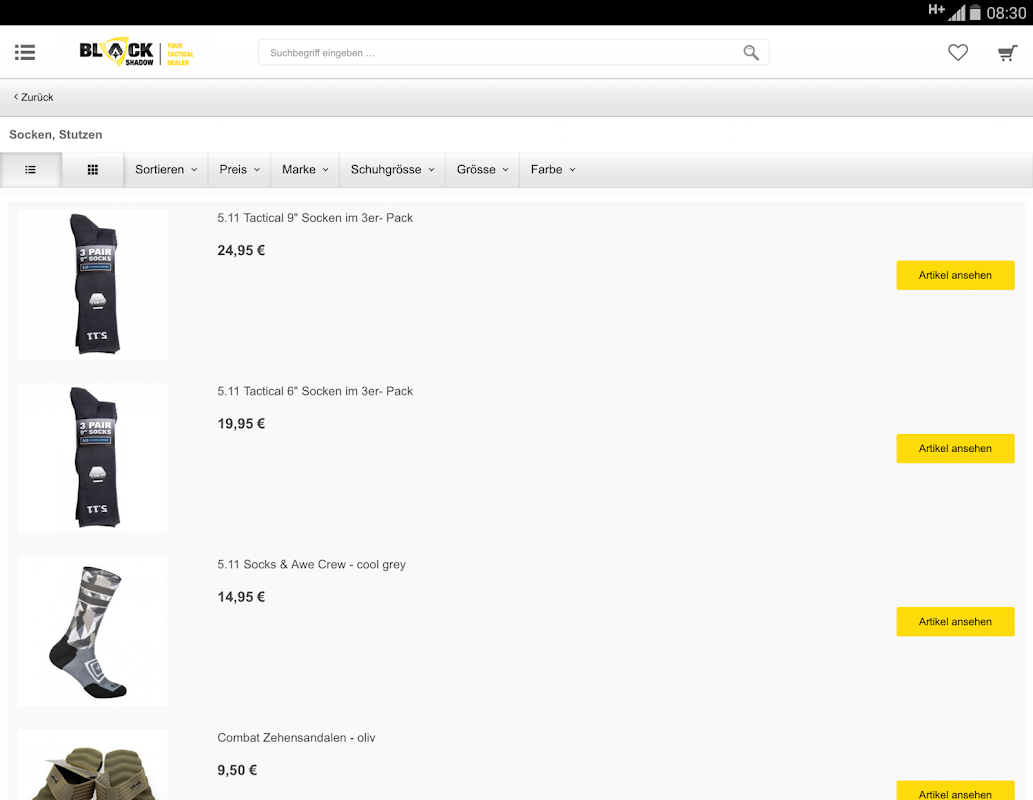
Task: Select the 14,95 € price text
Action: coord(241,597)
